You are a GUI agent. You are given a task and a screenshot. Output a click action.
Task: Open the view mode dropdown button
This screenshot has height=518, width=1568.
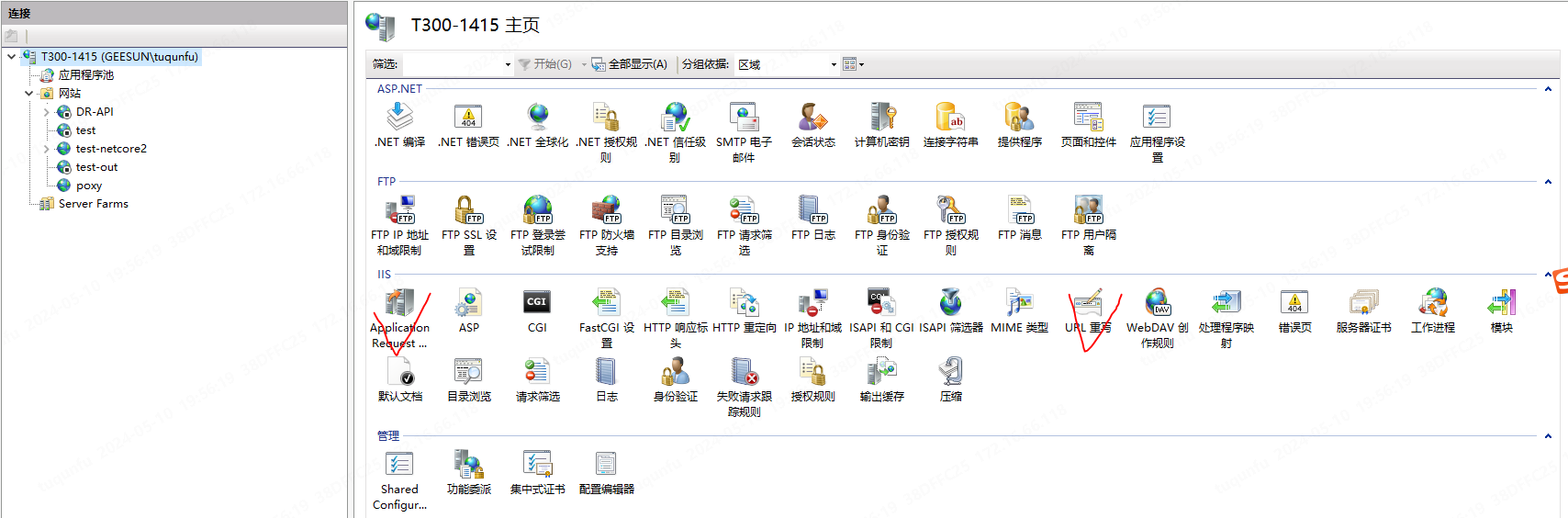(853, 64)
